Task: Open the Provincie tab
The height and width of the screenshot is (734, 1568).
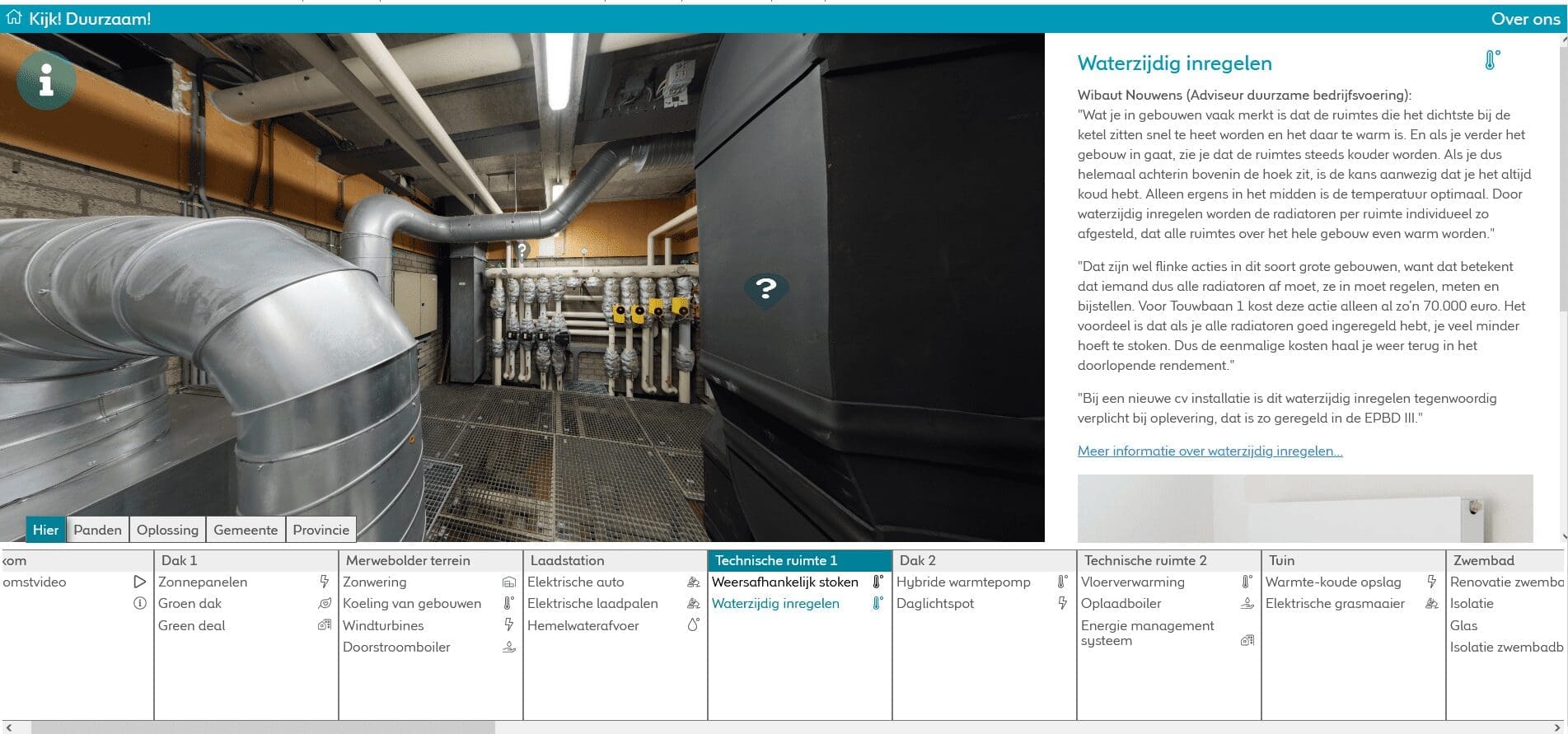Action: (x=321, y=530)
